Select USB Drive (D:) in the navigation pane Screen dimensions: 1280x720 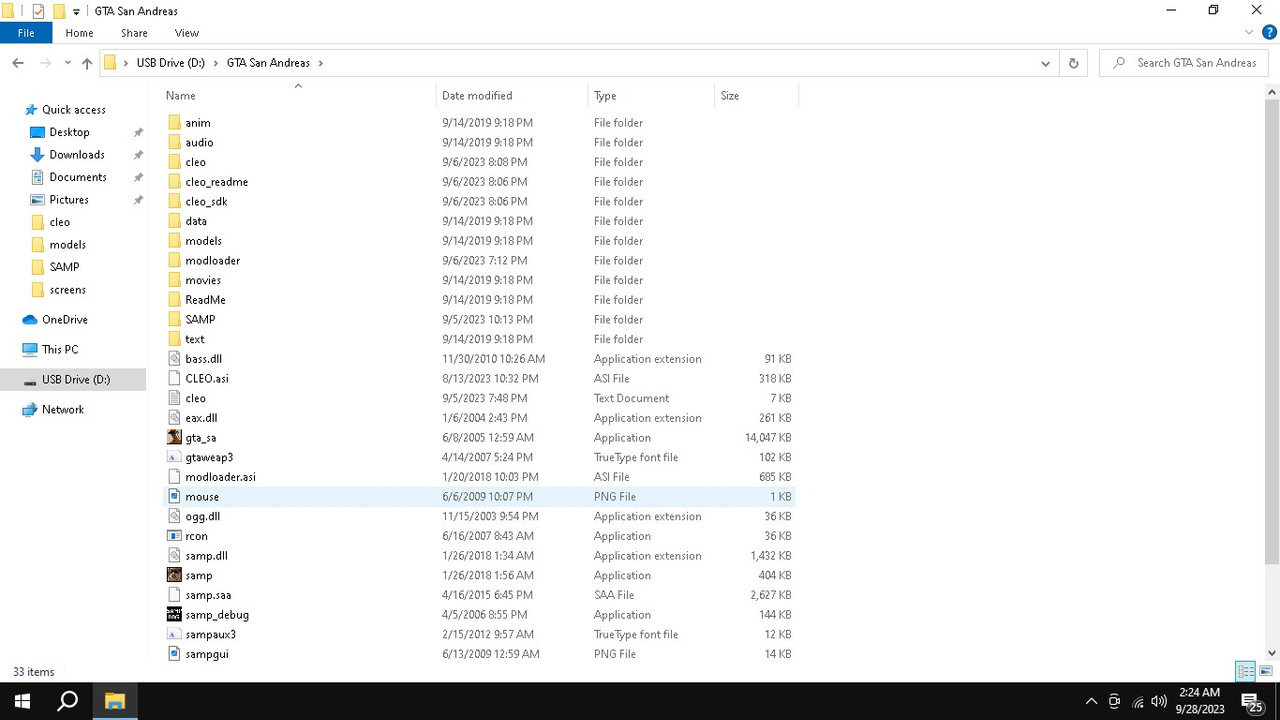[73, 380]
